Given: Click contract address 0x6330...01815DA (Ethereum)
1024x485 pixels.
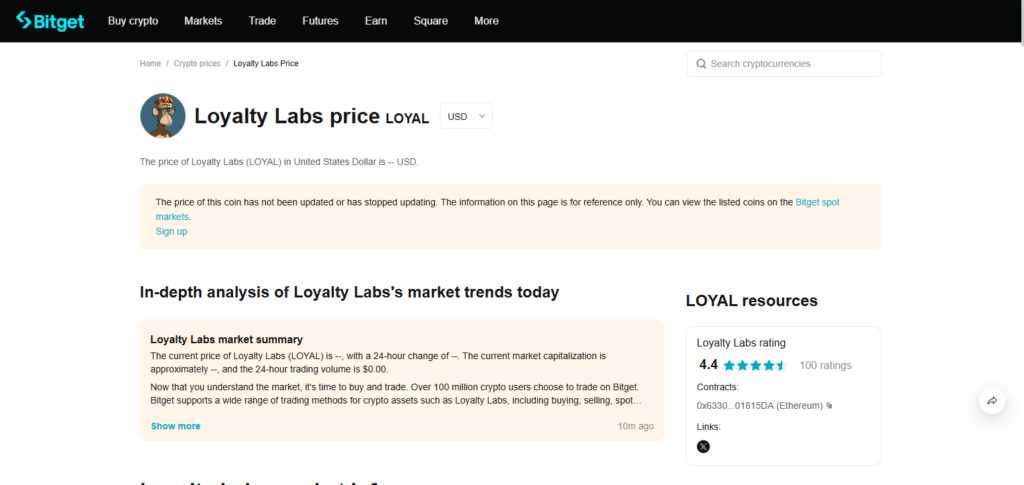Looking at the screenshot, I should click(x=760, y=406).
